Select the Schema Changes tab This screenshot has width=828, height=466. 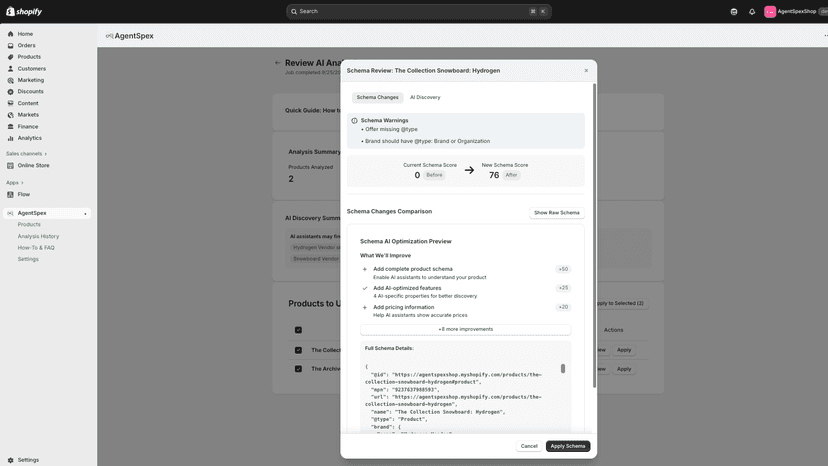tap(378, 97)
